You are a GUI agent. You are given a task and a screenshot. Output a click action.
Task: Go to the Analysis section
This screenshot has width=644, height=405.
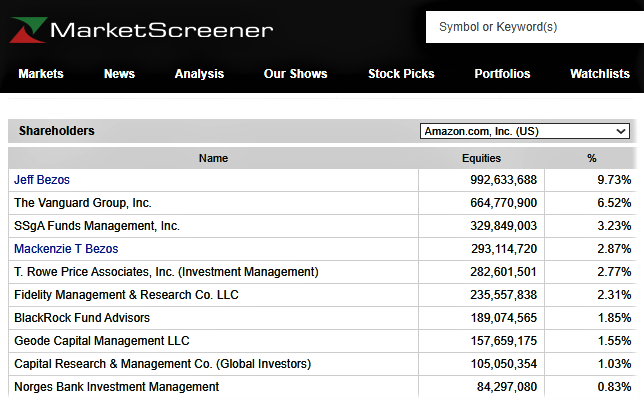coord(199,74)
